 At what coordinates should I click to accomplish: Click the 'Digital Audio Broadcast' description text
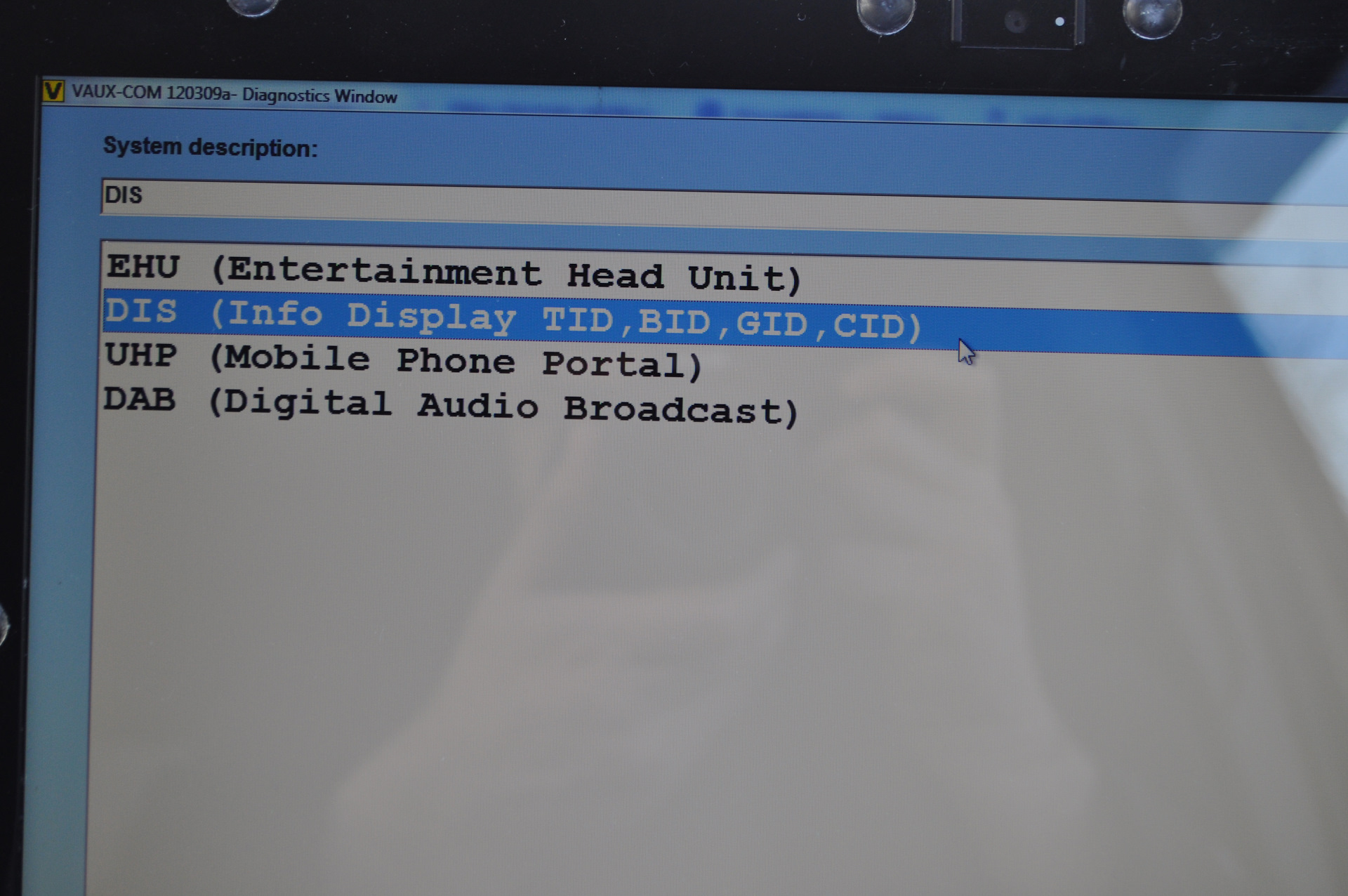(x=503, y=407)
